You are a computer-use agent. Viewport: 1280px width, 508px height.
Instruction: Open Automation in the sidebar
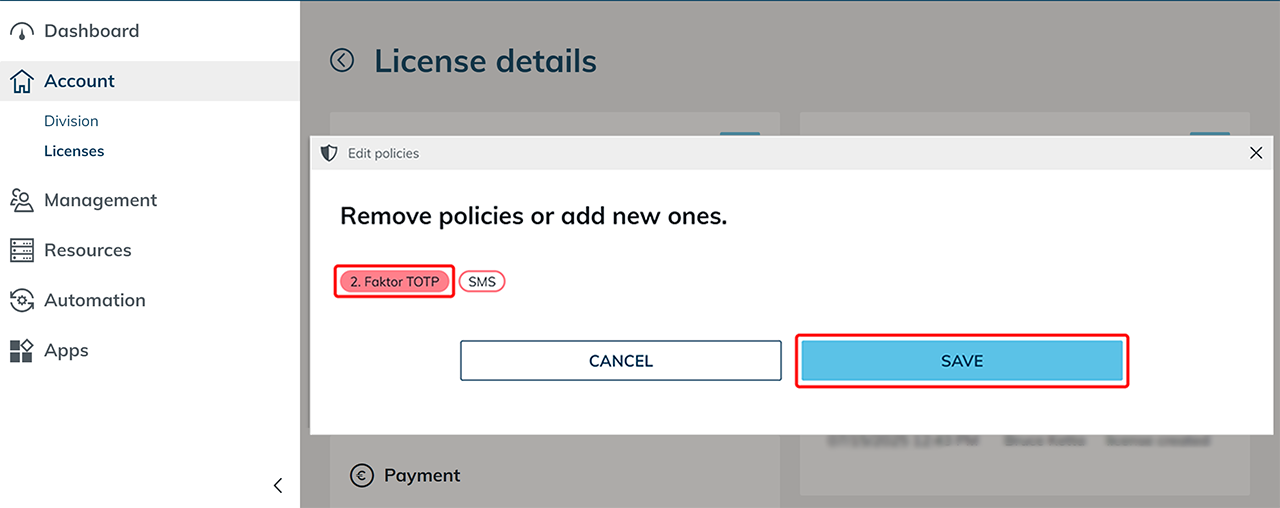click(94, 301)
